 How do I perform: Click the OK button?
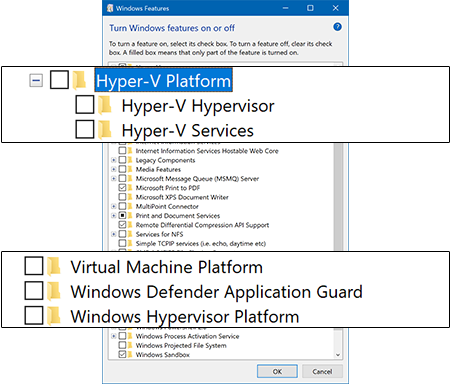[277, 371]
